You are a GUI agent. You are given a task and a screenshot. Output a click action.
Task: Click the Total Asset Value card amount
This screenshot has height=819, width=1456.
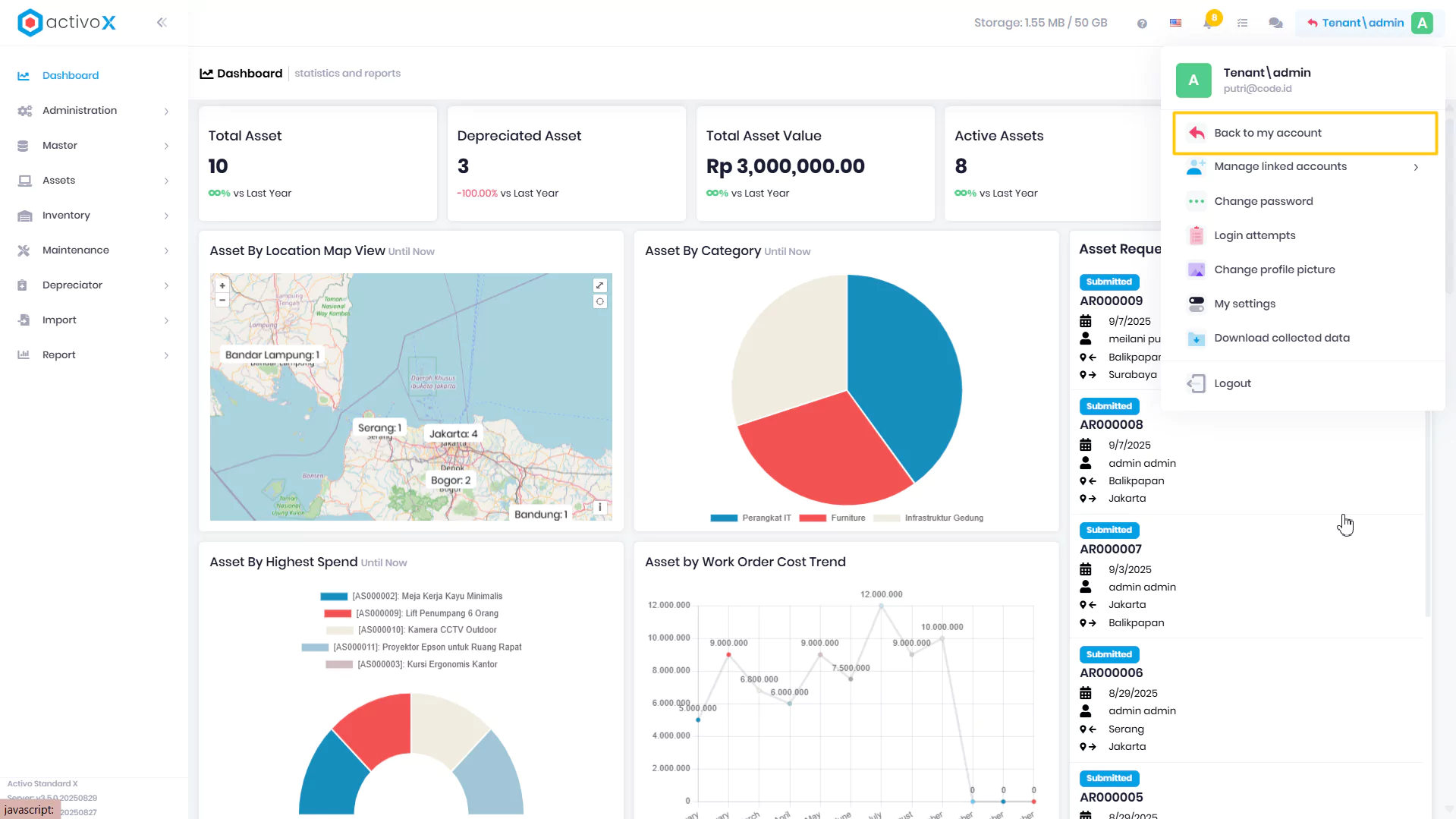785,166
